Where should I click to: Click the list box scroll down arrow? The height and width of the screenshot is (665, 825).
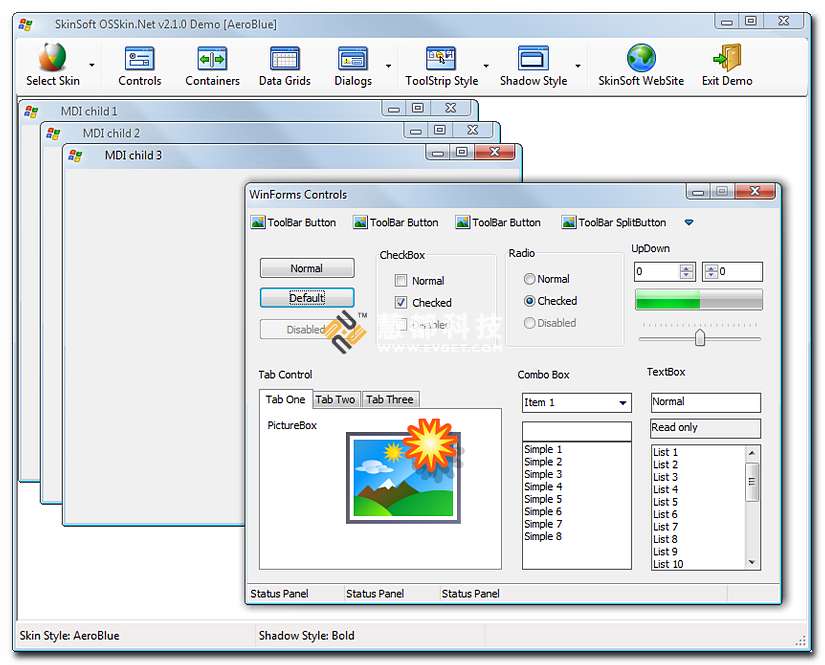(x=752, y=562)
